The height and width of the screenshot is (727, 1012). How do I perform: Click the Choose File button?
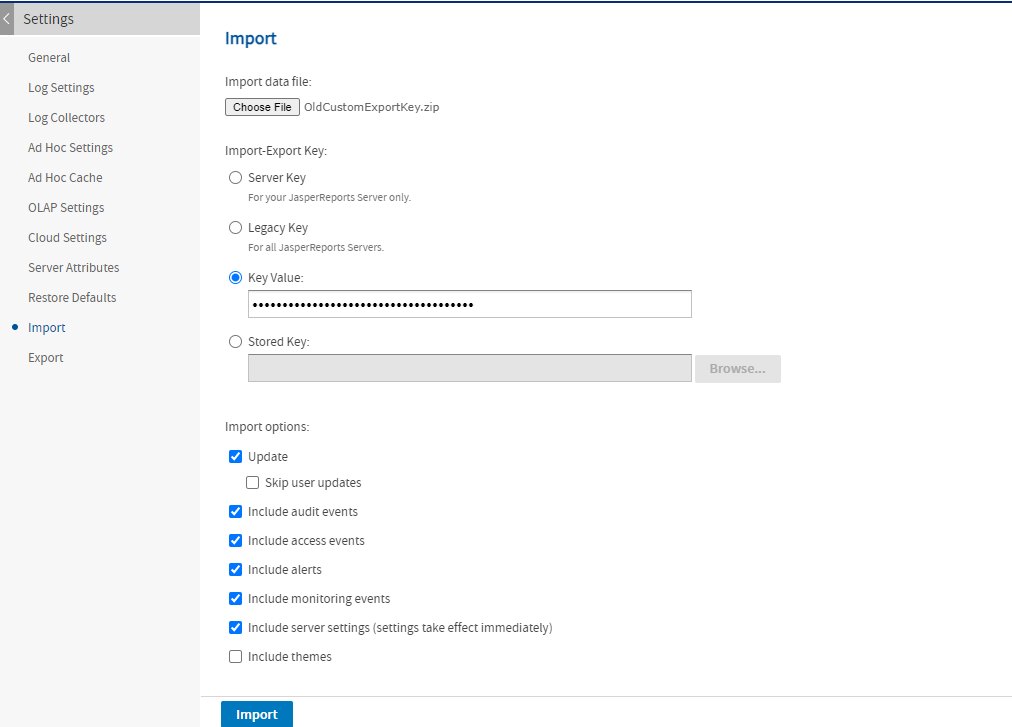262,107
